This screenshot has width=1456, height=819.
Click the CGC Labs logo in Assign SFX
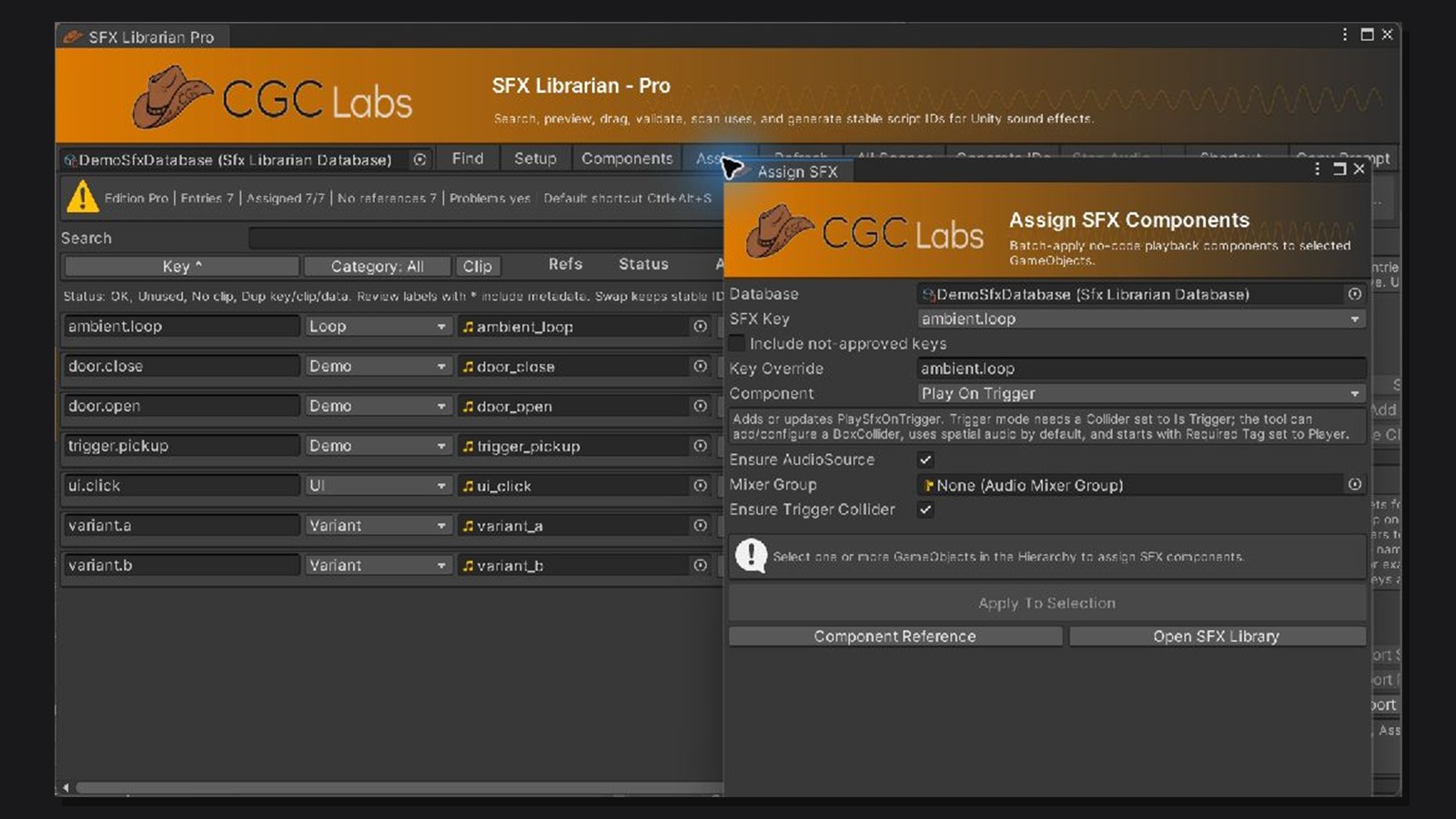coord(864,232)
